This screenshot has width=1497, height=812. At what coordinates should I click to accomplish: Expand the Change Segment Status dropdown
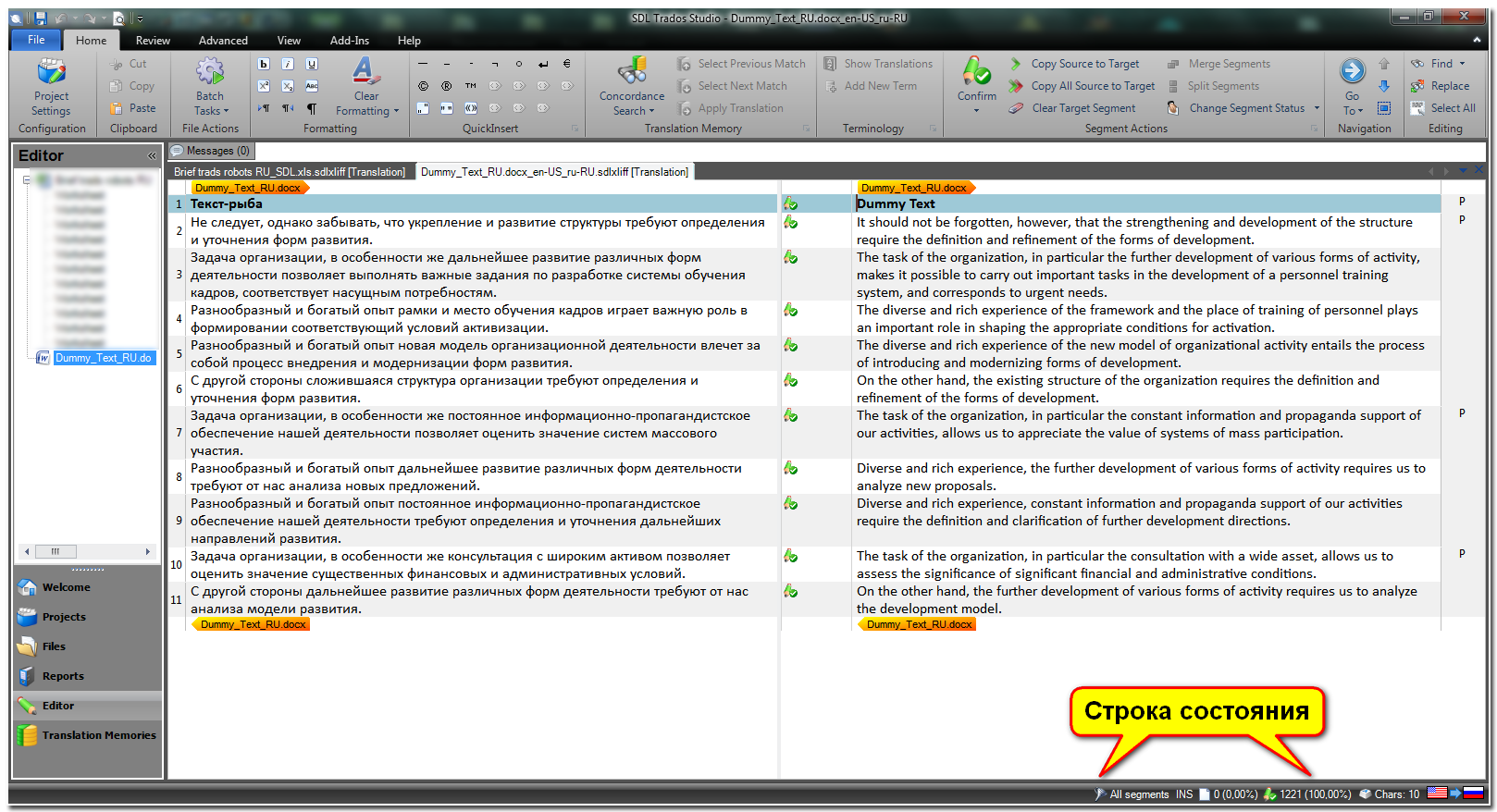[1317, 108]
